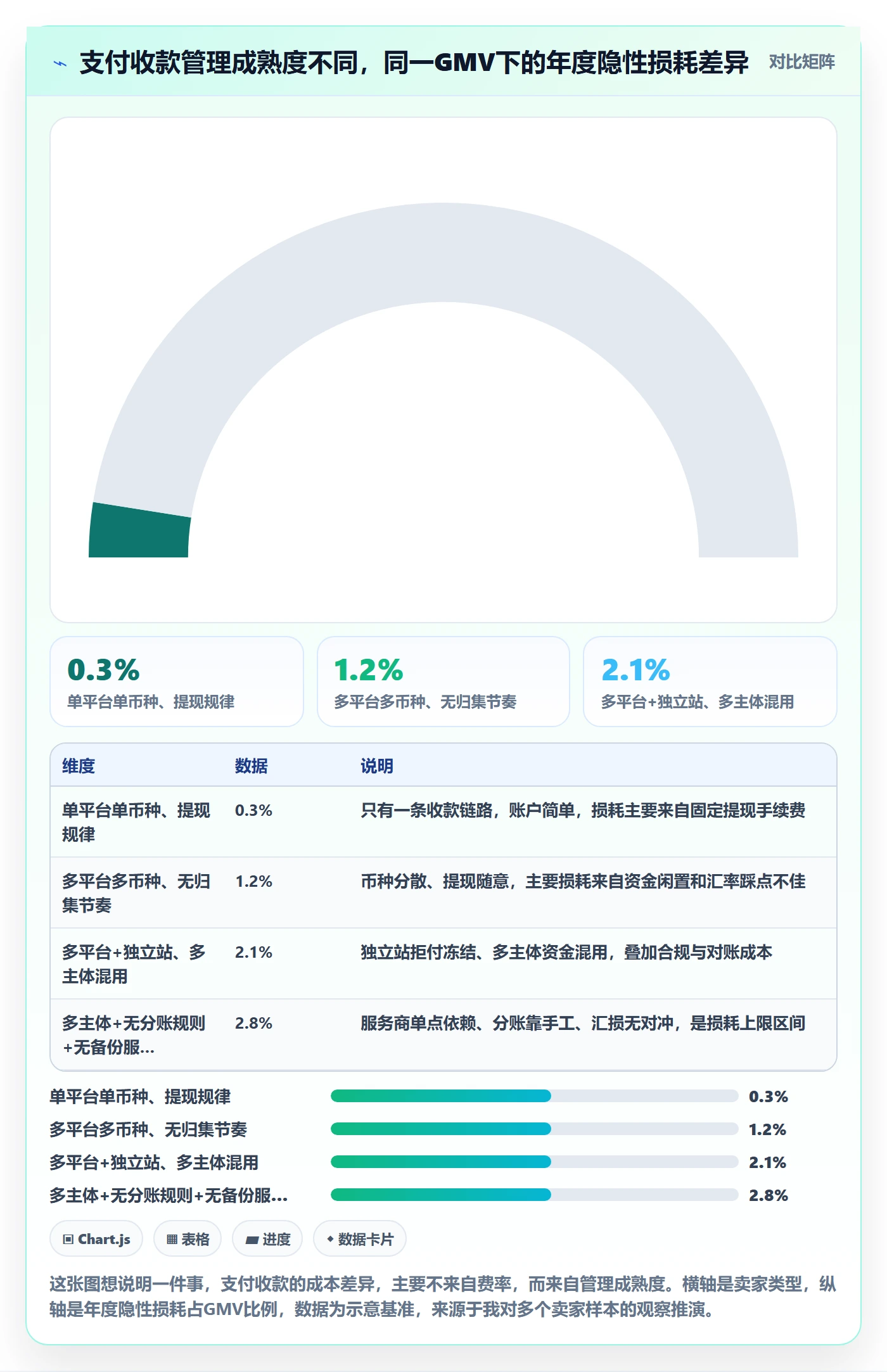Click the 2.1% value in table
Image resolution: width=887 pixels, height=1372 pixels.
coord(253,952)
